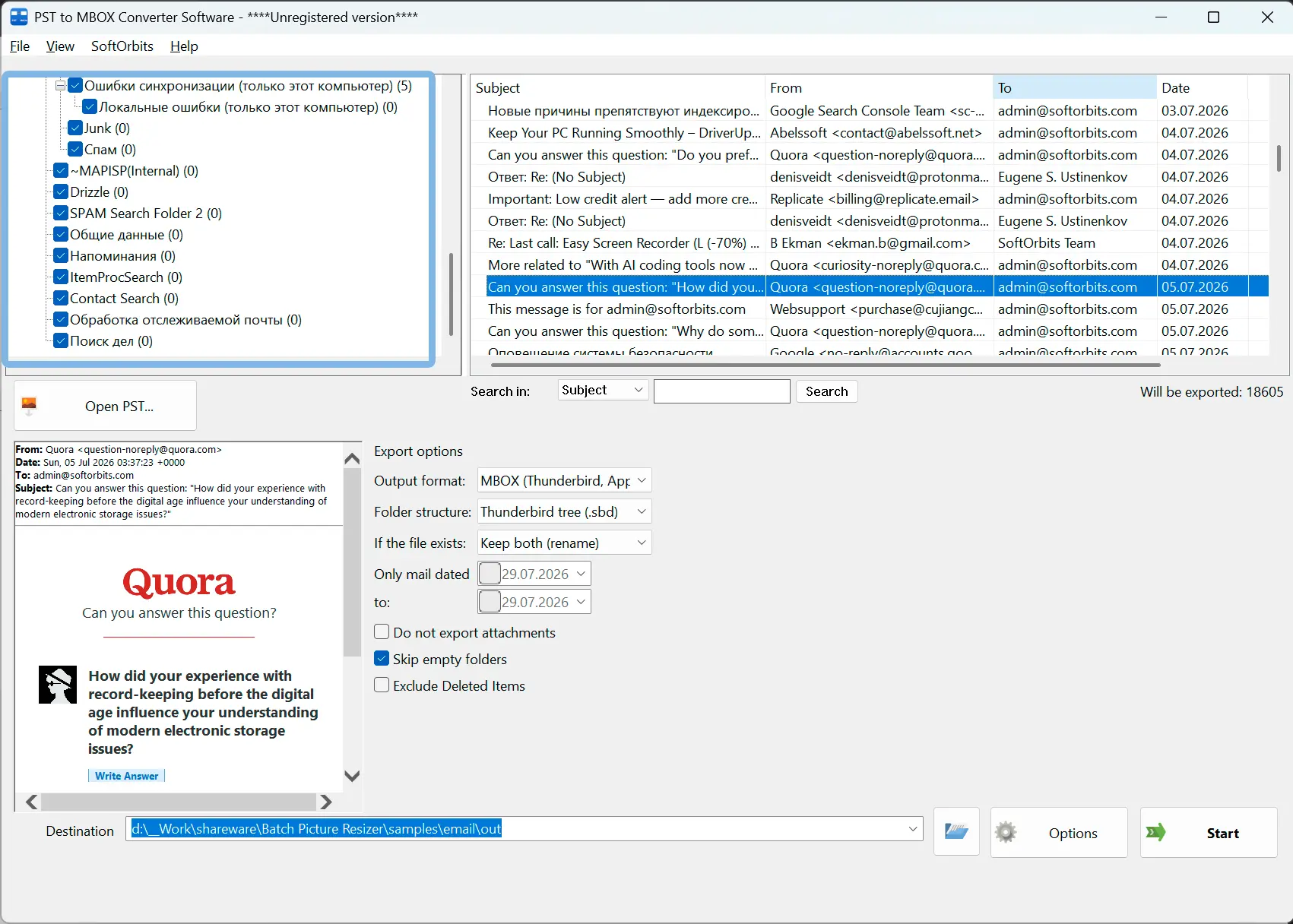1293x924 pixels.
Task: Click the Quora logo in preview
Action: coord(179,583)
